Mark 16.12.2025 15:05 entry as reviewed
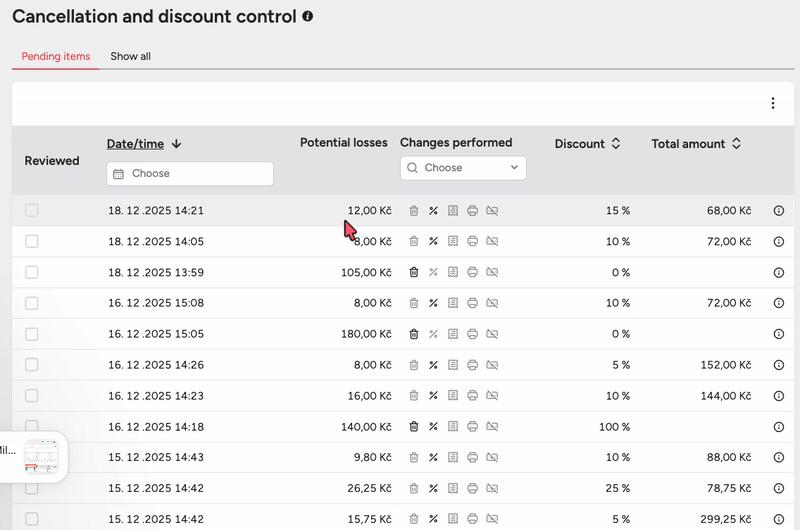Screen dimensions: 800x530 point(32,334)
